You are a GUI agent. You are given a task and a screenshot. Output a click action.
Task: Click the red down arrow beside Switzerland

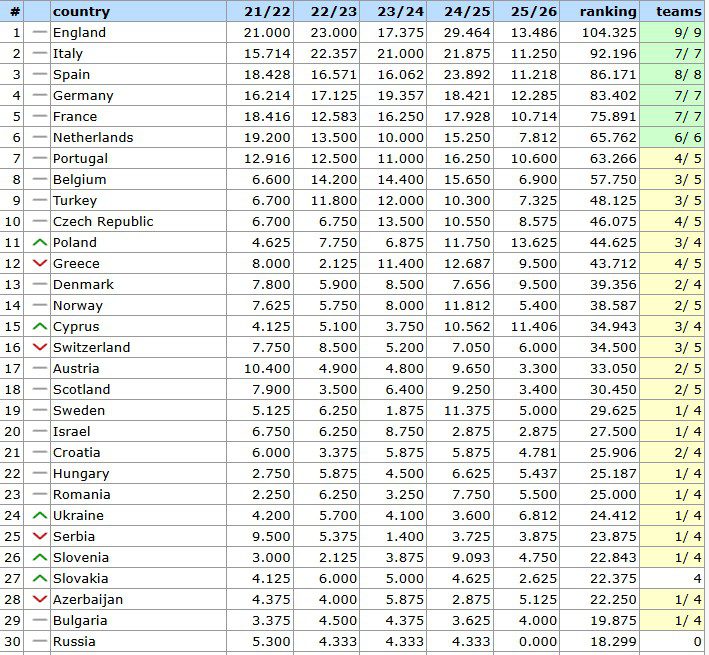pos(39,347)
